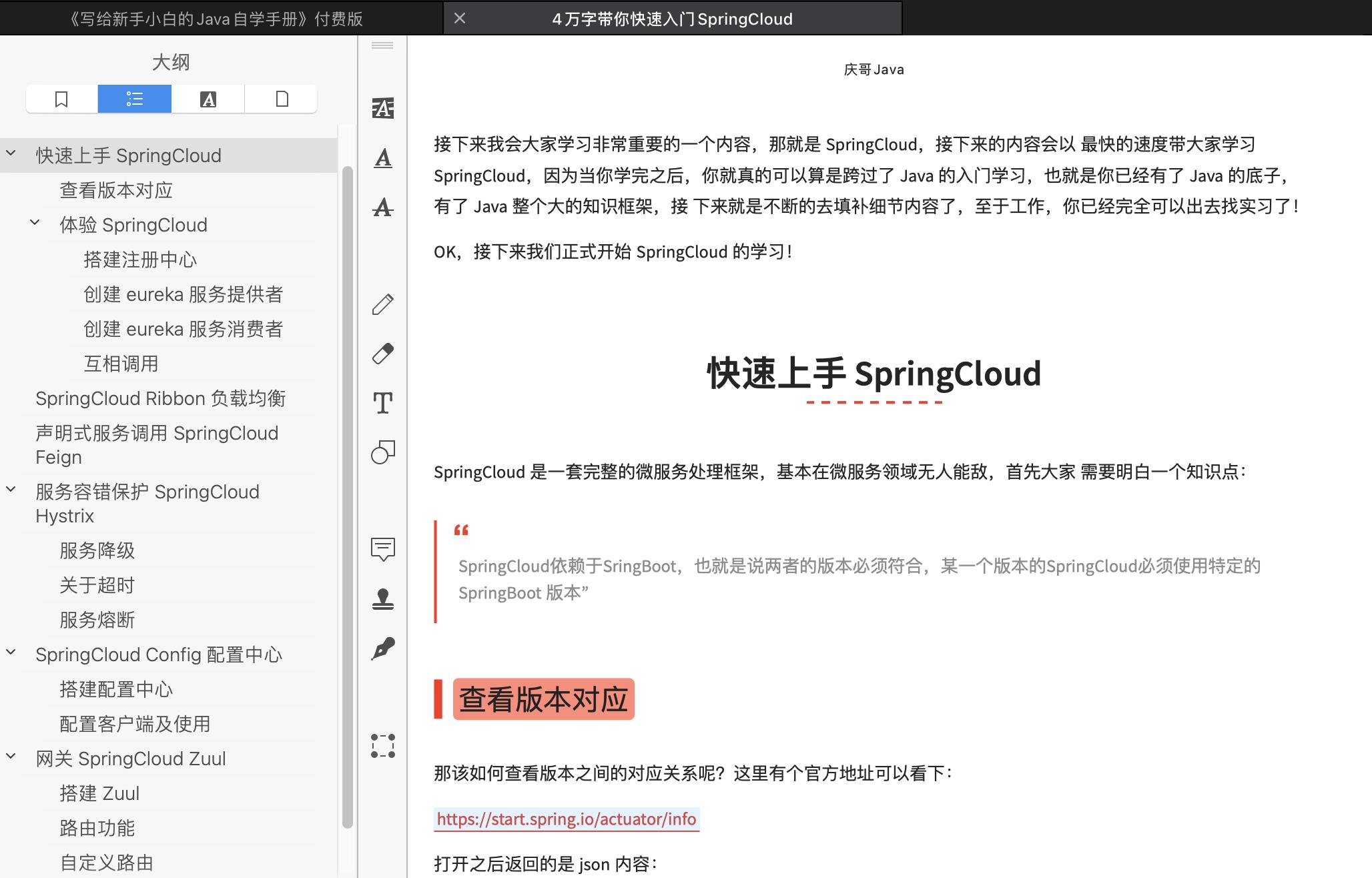
Task: Select the comment note tool
Action: 383,549
